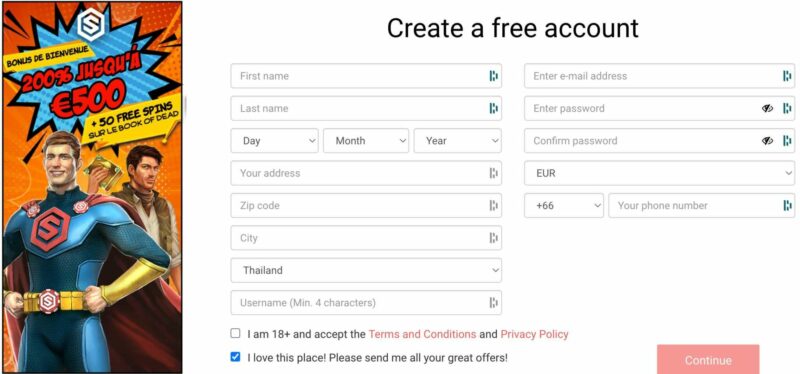Show password in Enter password field
This screenshot has height=374, width=800.
pos(767,108)
